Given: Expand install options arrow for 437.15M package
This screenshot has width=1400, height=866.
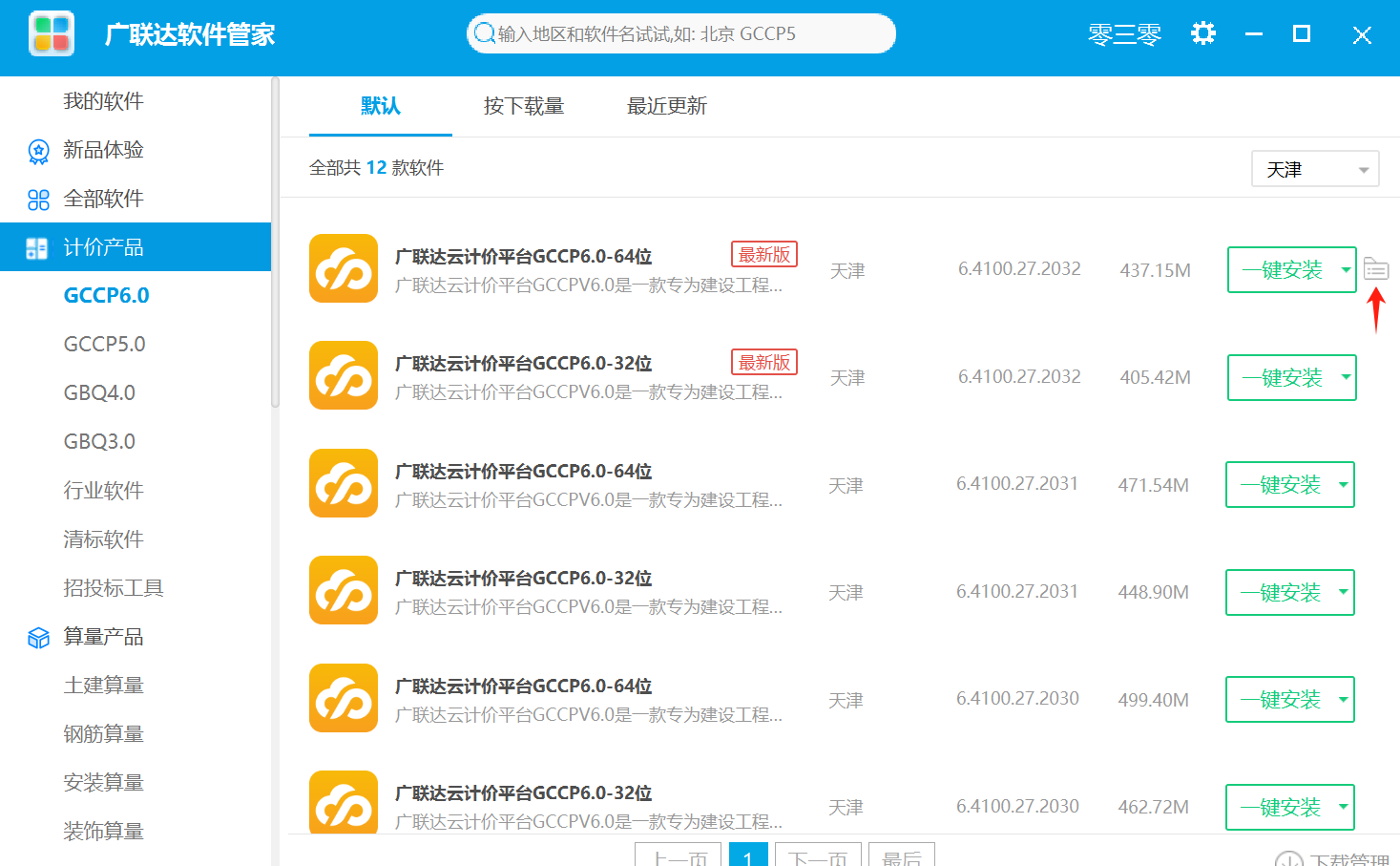Looking at the screenshot, I should (1346, 269).
